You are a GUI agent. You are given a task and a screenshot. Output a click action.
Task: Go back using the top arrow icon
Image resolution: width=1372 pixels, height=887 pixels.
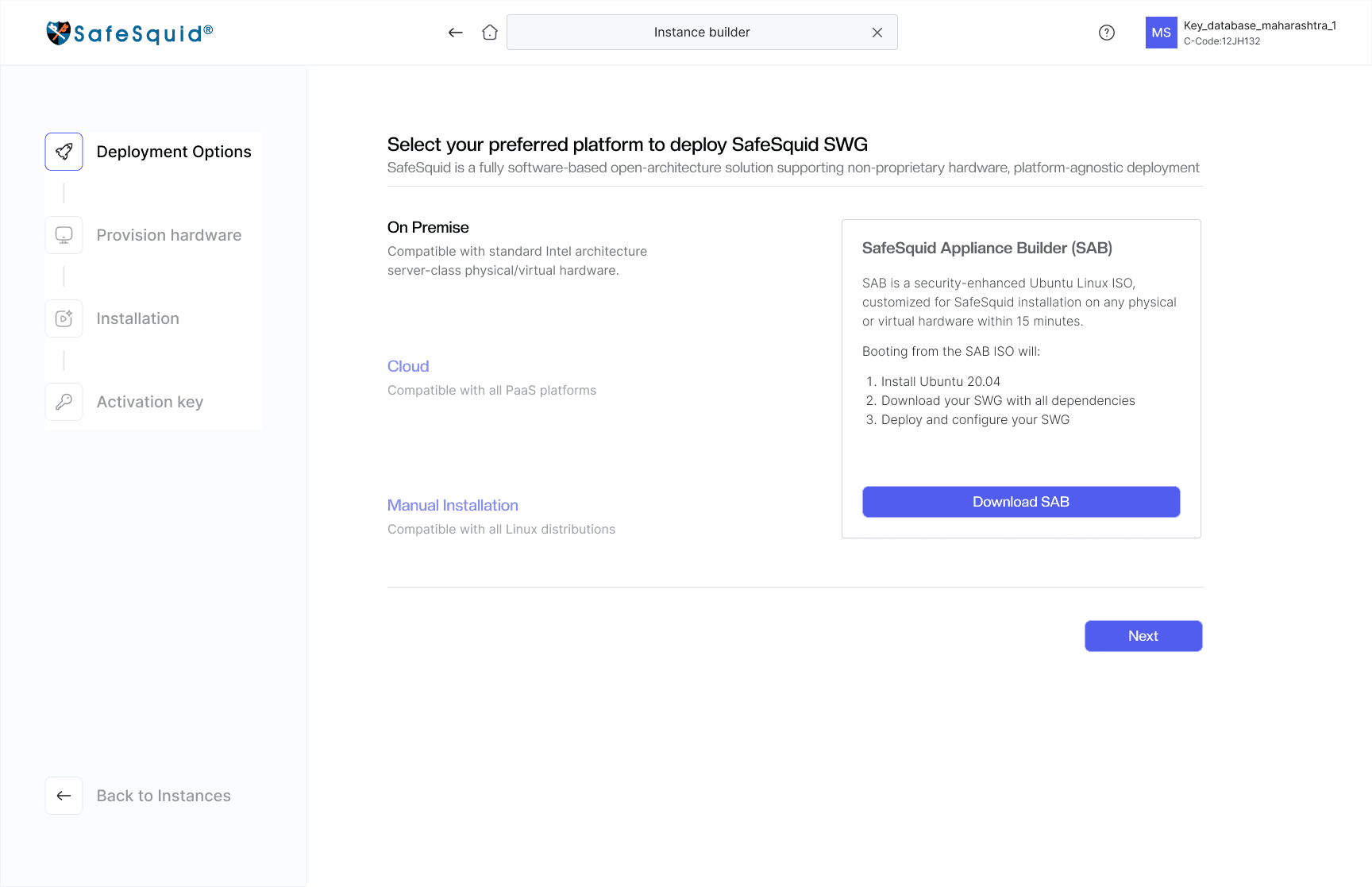(x=455, y=33)
